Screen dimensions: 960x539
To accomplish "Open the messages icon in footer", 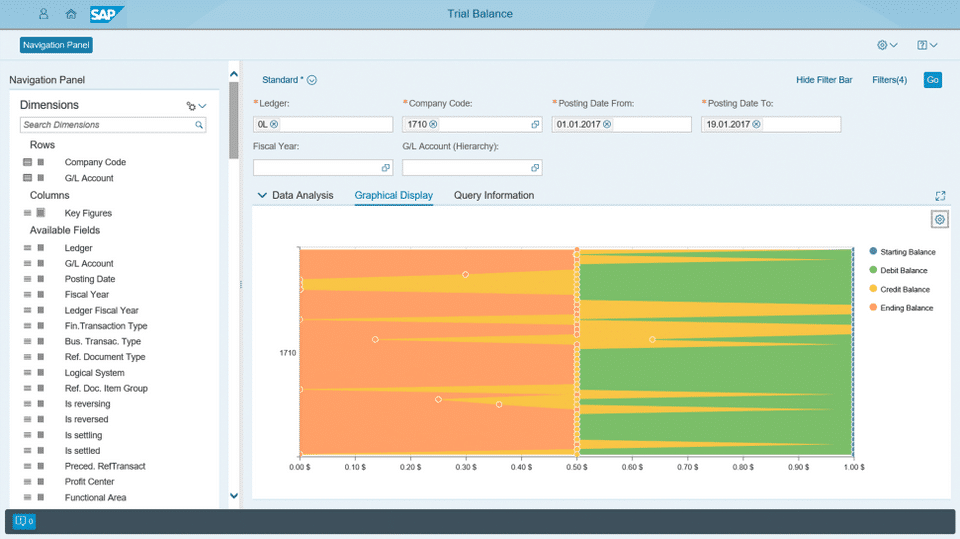I will [x=23, y=521].
